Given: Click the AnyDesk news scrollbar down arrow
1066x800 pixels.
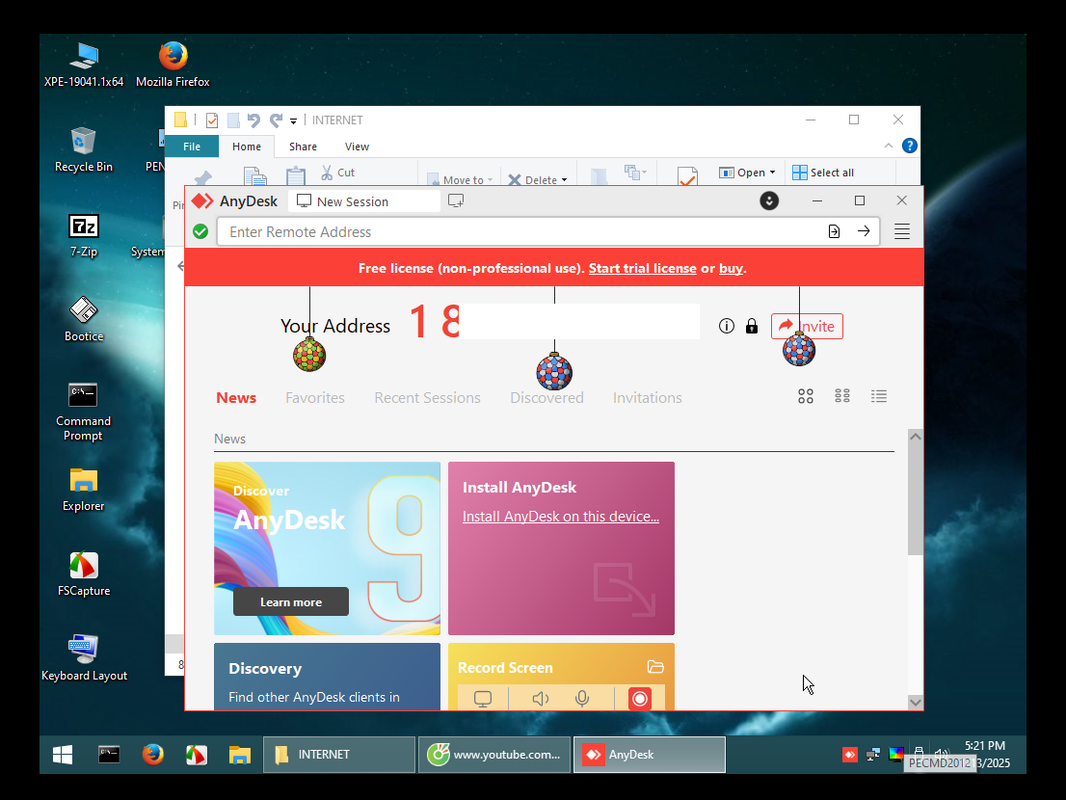Looking at the screenshot, I should pyautogui.click(x=915, y=702).
